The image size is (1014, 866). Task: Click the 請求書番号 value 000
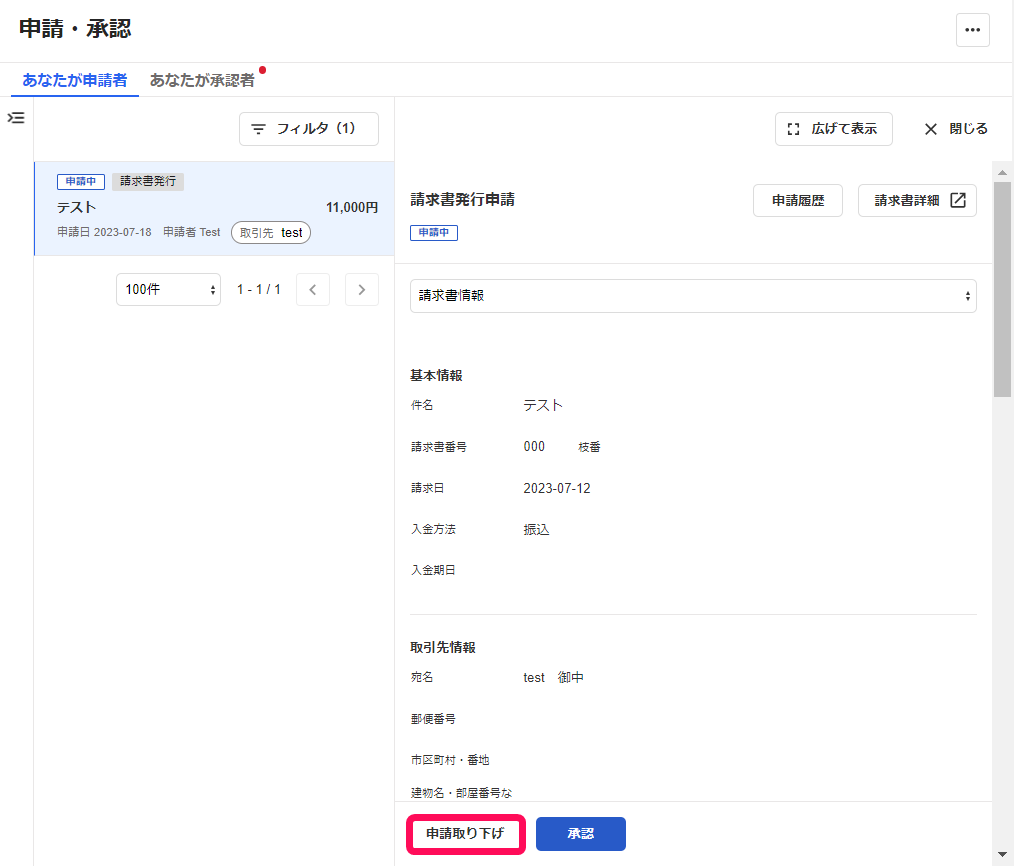534,446
